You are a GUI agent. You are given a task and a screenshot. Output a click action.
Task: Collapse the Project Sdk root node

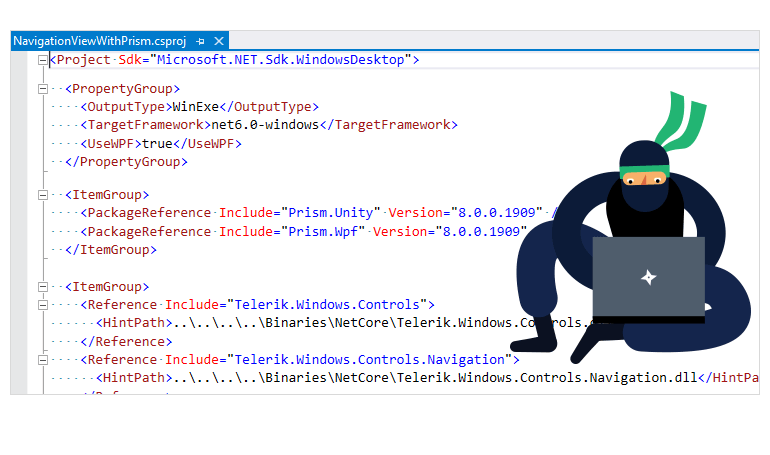[x=43, y=60]
